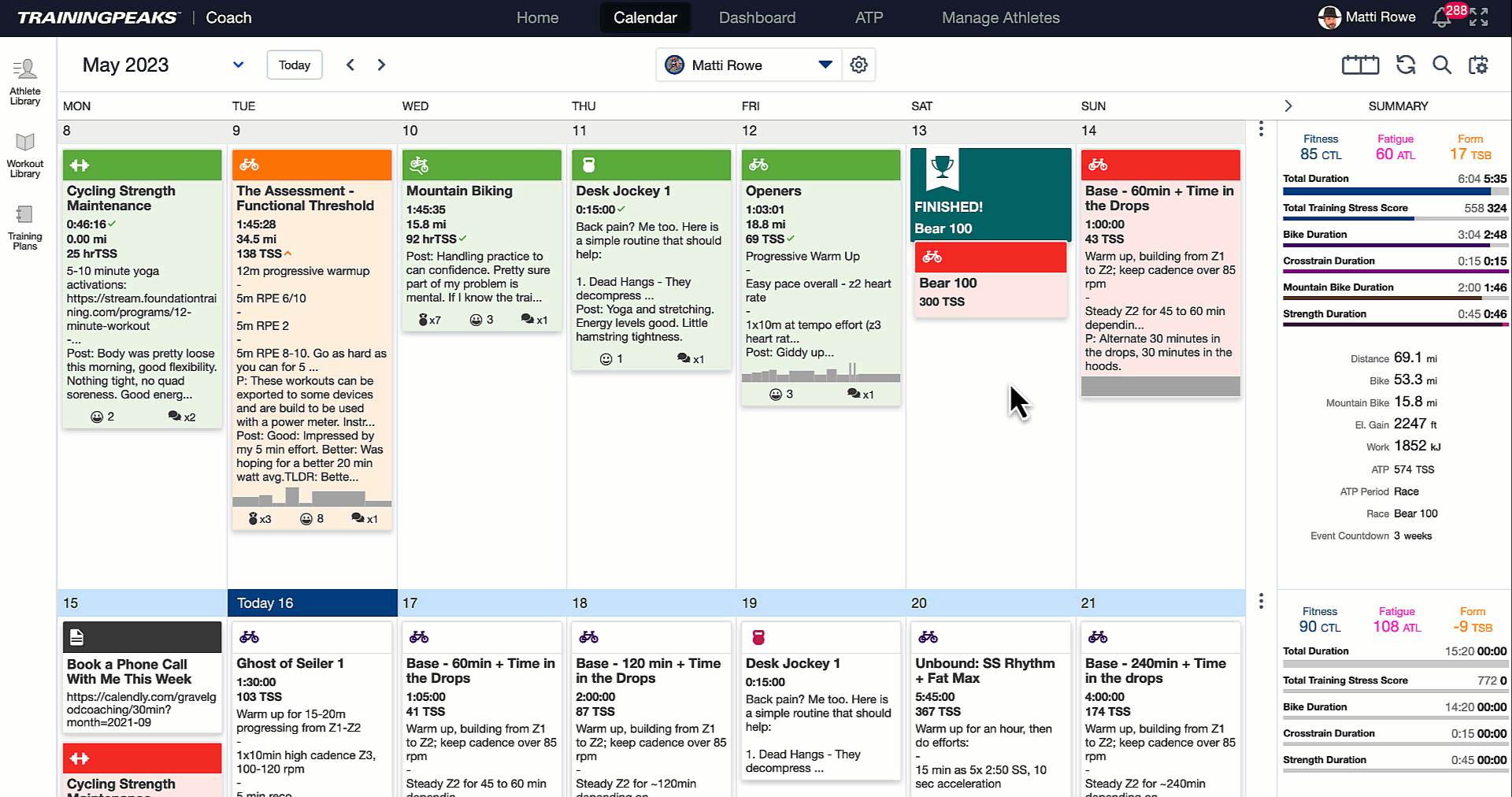Switch to the Dashboard tab
Screen dimensions: 1512x797
coord(757,18)
